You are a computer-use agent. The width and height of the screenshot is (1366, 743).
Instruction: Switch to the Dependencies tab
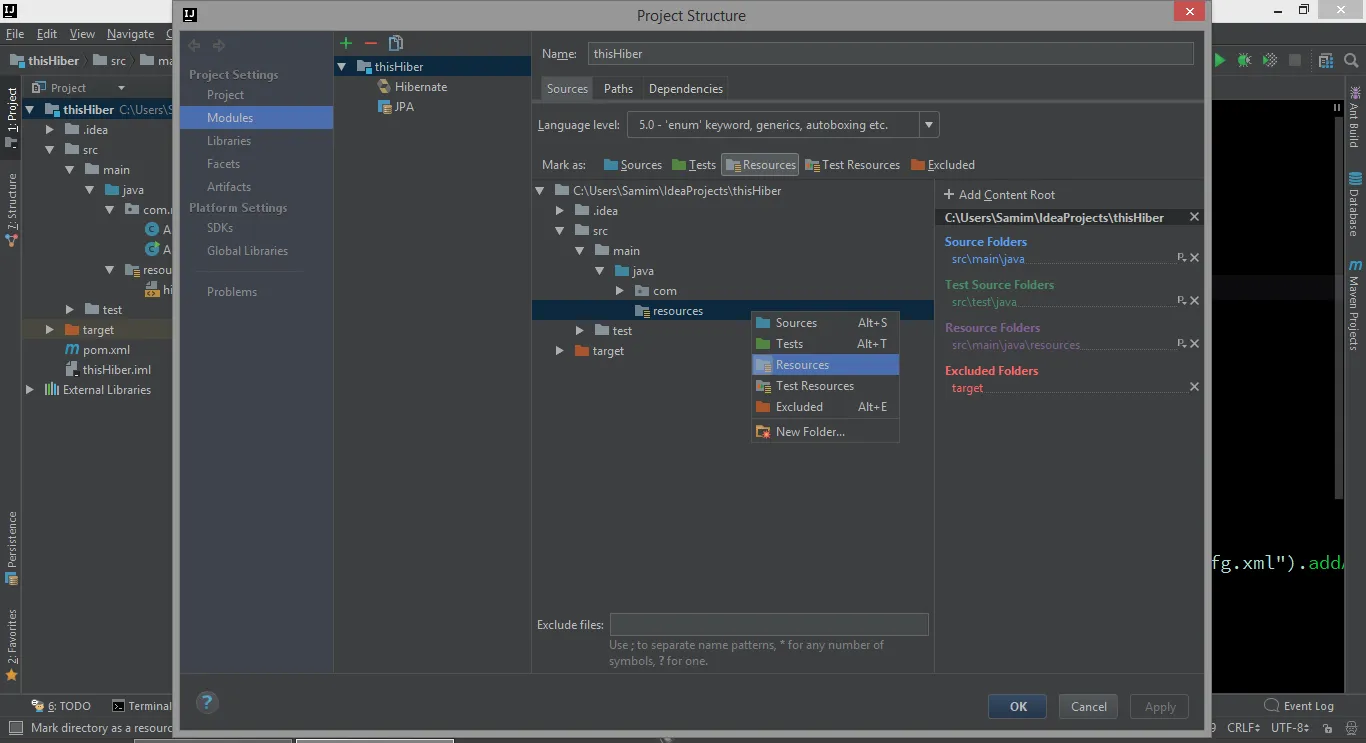685,89
